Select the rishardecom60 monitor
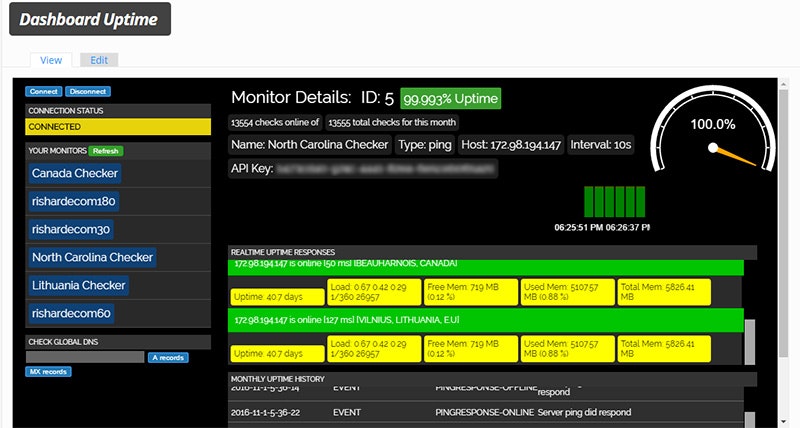Viewport: 800px width, 428px height. (x=71, y=314)
